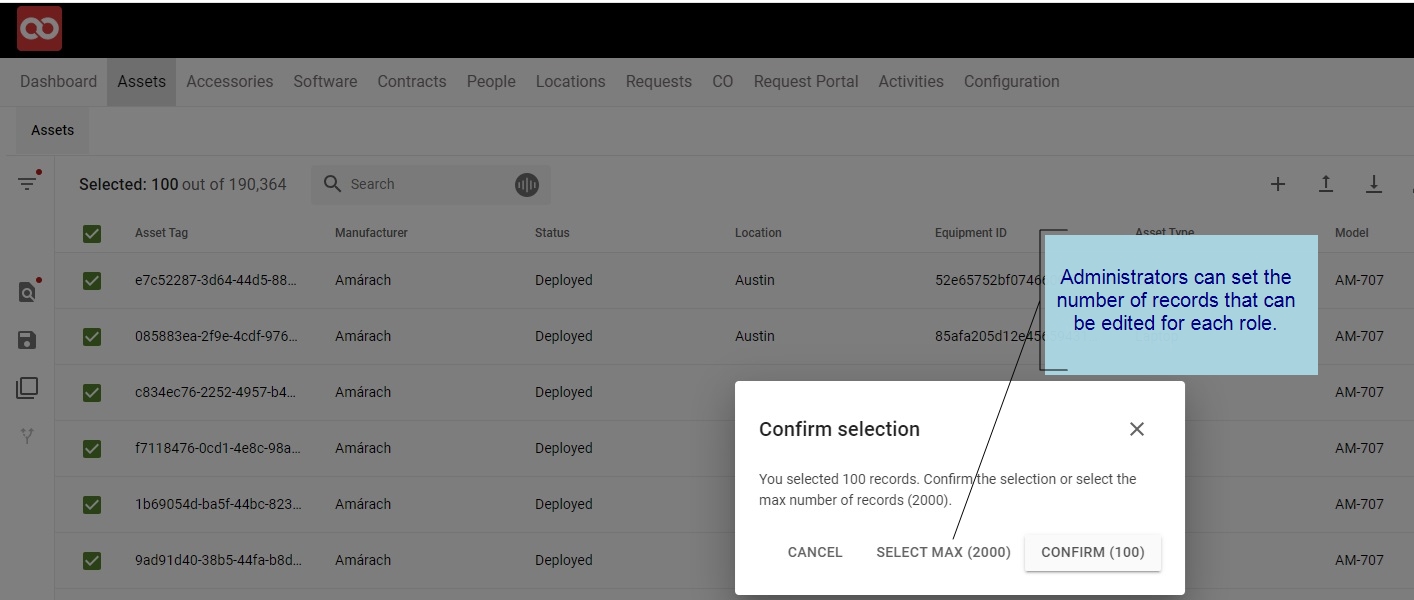Click CONFIRM (100) button
1414x600 pixels.
(x=1093, y=552)
